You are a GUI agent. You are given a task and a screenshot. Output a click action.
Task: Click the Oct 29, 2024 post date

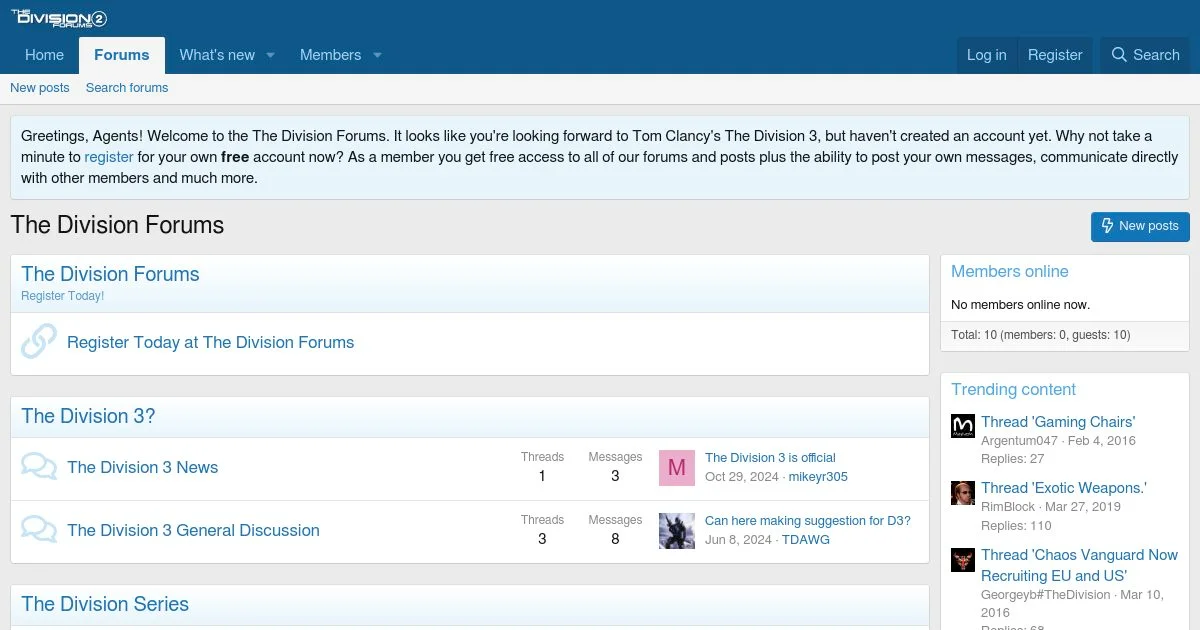(741, 477)
